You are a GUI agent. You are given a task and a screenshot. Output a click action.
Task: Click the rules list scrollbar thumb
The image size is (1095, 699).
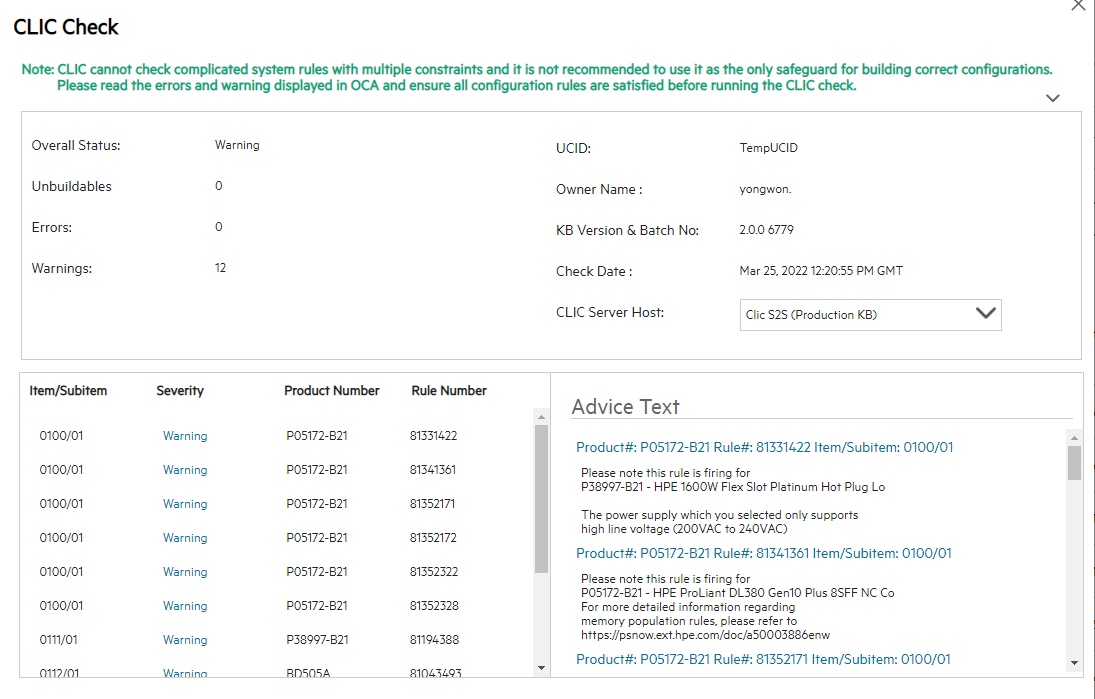[x=541, y=499]
